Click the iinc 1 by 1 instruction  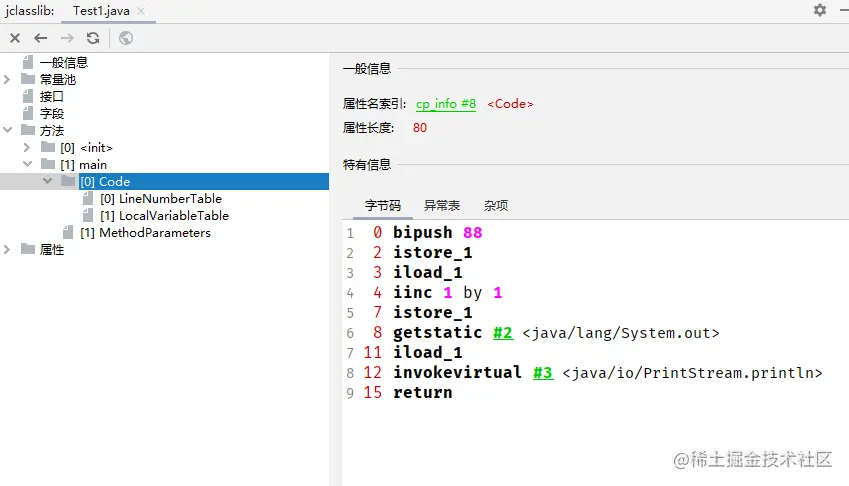[448, 292]
